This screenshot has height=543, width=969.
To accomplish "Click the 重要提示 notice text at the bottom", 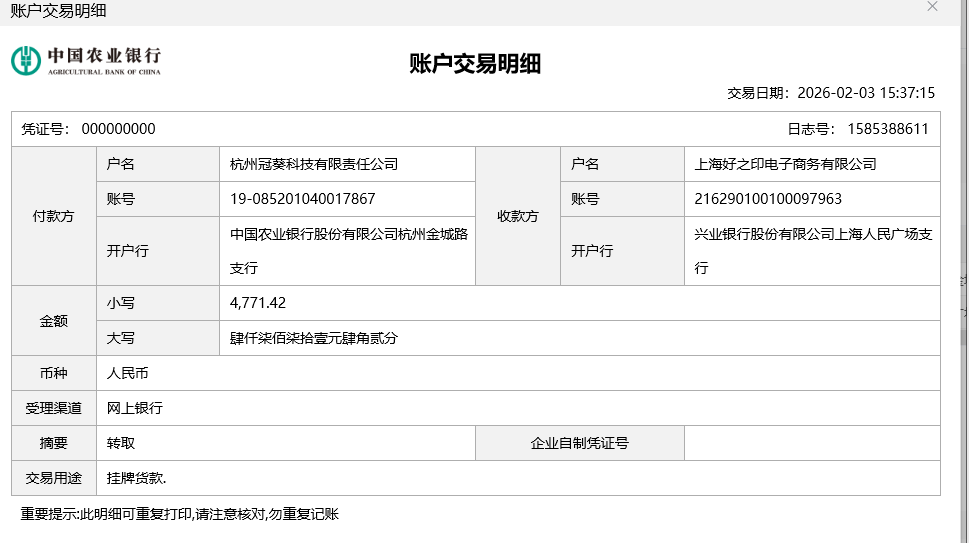I will (180, 514).
